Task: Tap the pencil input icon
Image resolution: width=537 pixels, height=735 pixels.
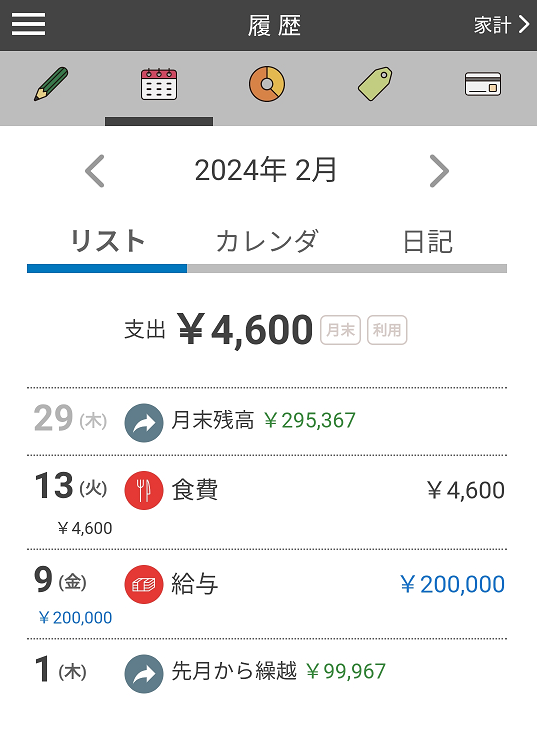Action: tap(51, 84)
